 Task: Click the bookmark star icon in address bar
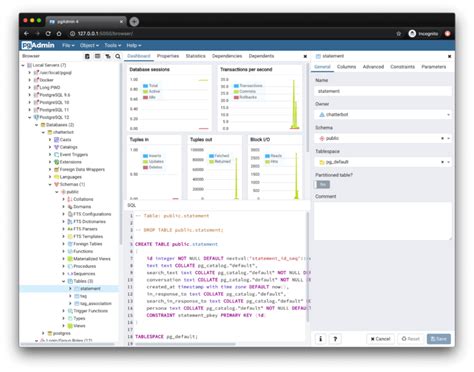pyautogui.click(x=398, y=34)
